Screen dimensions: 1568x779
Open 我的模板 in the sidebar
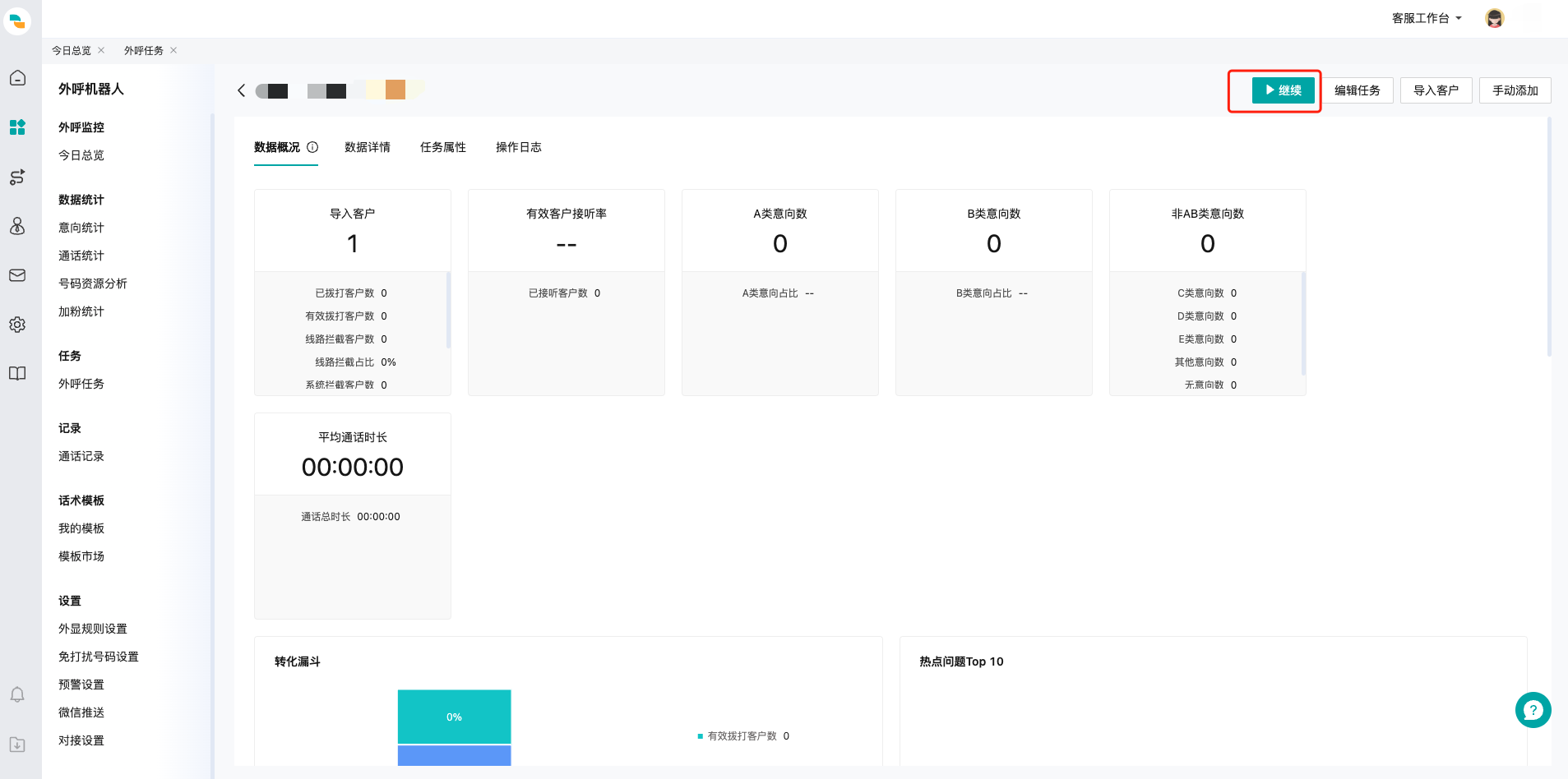[x=81, y=528]
